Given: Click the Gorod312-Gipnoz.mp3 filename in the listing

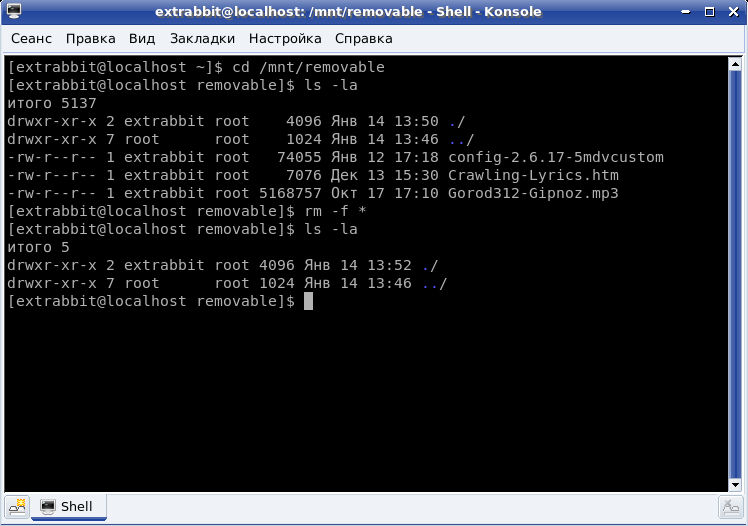Looking at the screenshot, I should (533, 193).
